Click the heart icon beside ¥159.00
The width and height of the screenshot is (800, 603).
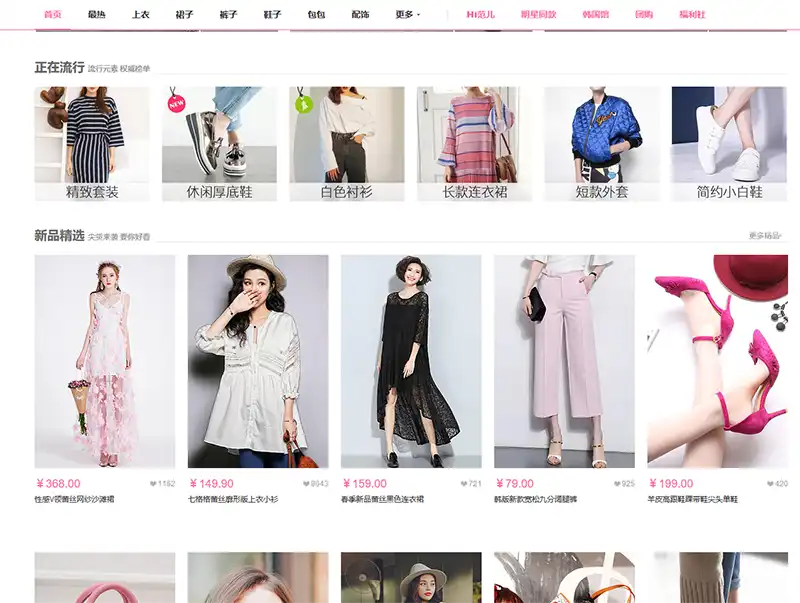pos(460,484)
